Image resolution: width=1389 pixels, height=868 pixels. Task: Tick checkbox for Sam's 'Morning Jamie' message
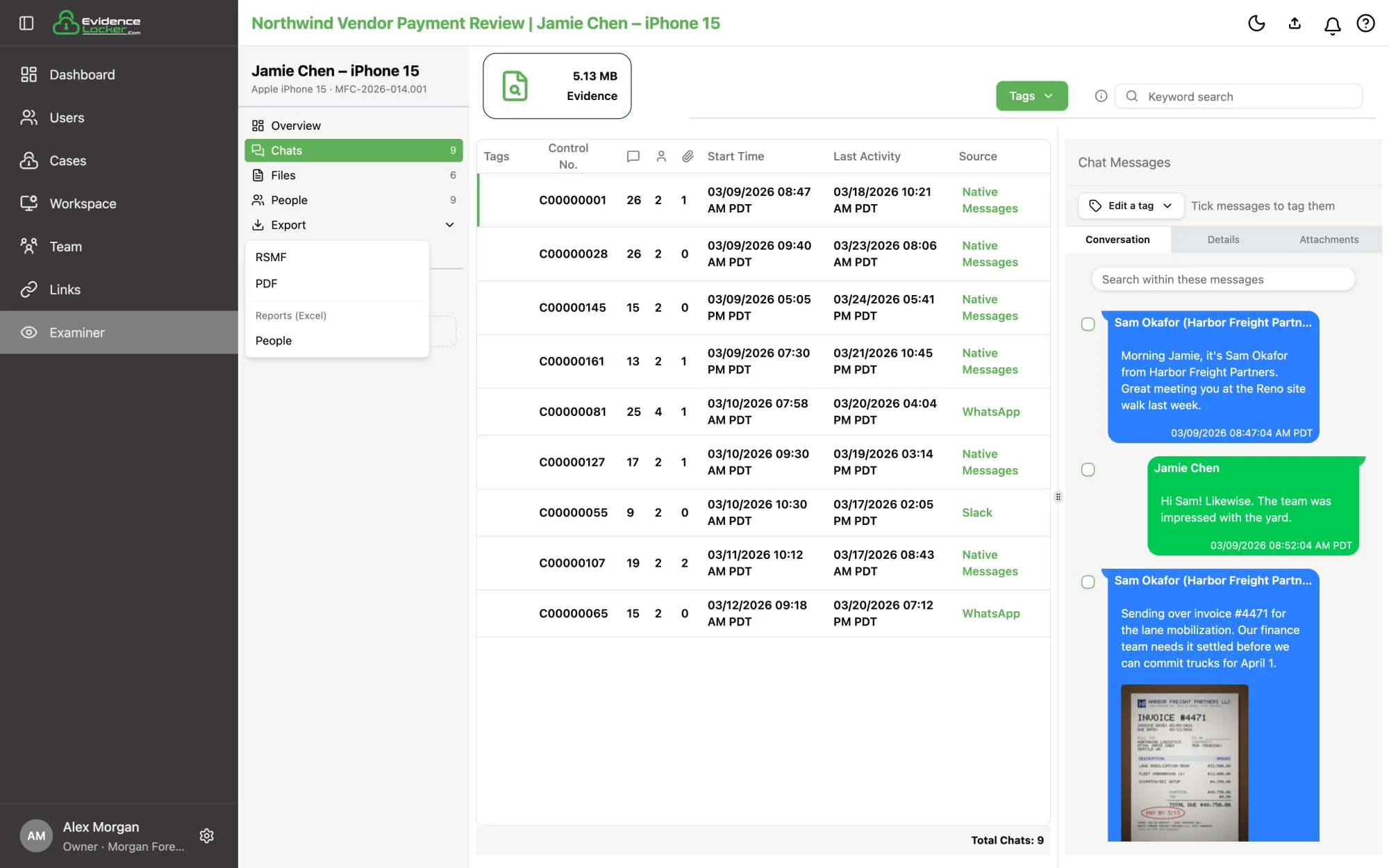click(x=1088, y=324)
